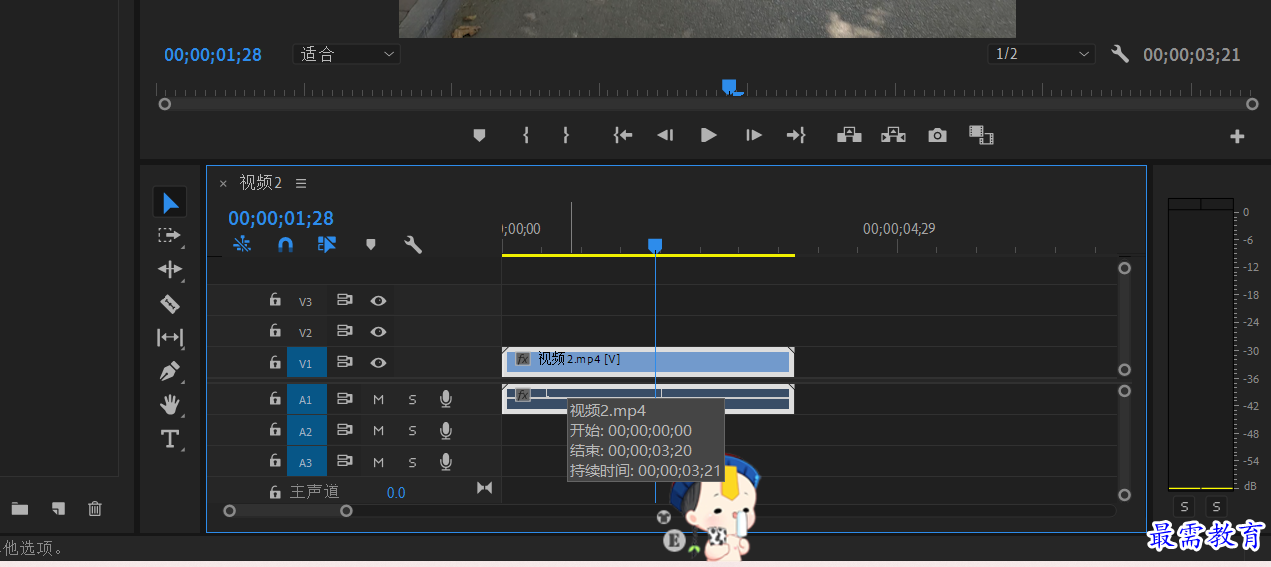Select the Selection tool arrow
The height and width of the screenshot is (567, 1271).
click(x=170, y=203)
